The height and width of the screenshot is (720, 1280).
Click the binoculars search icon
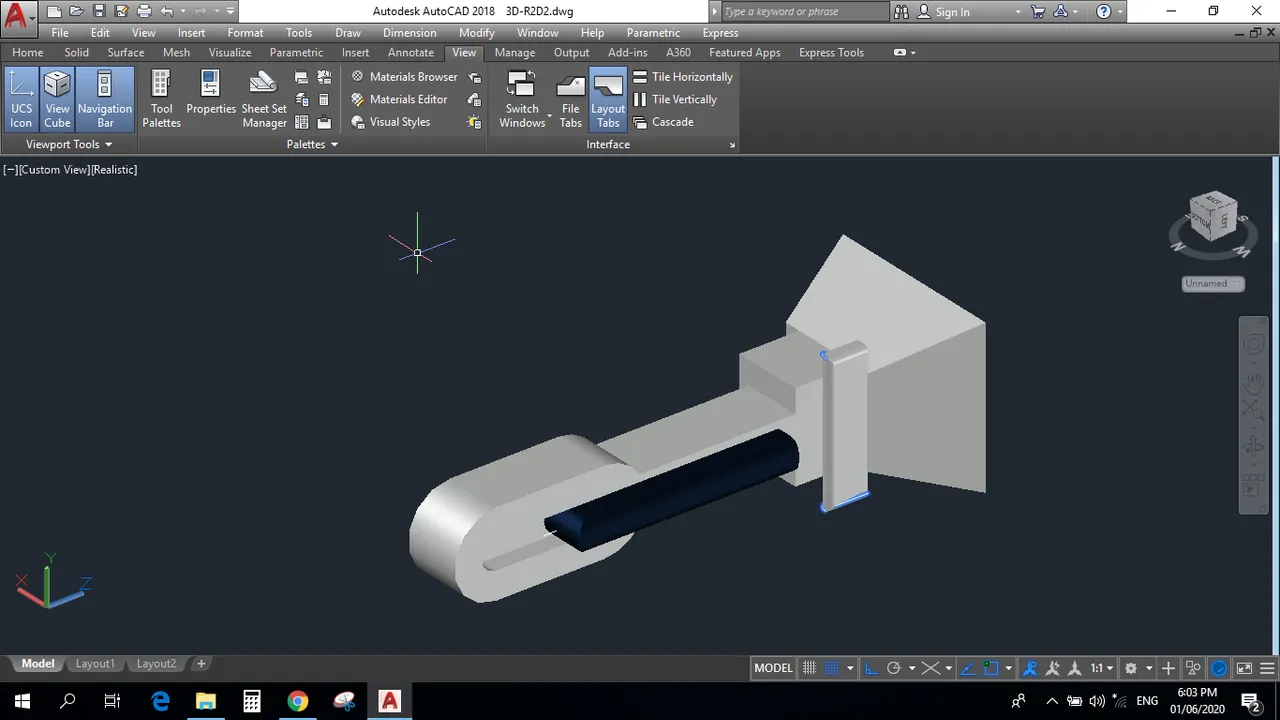901,12
